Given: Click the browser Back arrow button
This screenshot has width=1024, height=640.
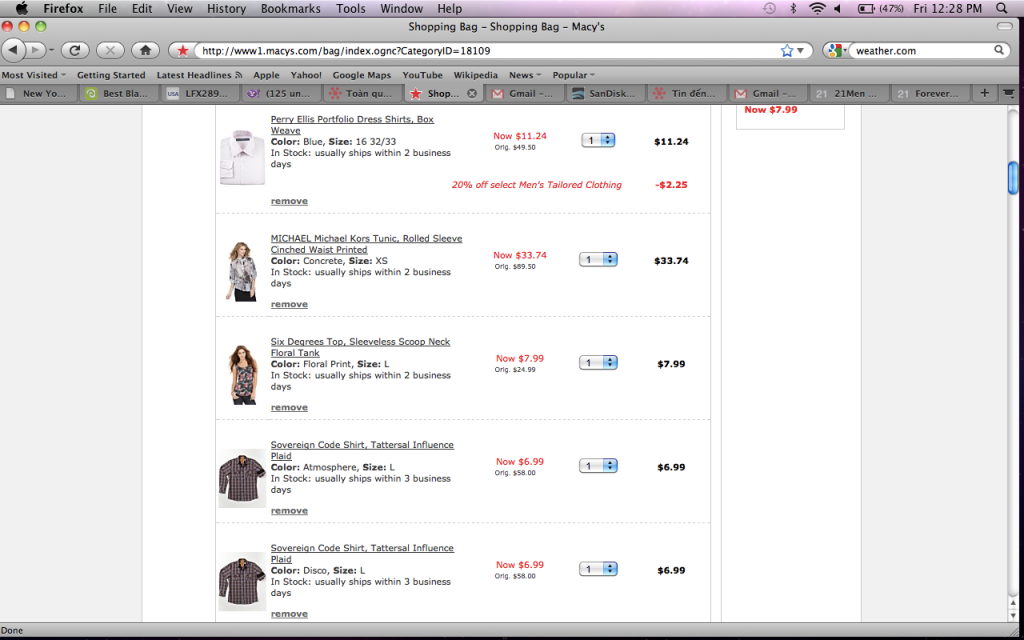Looking at the screenshot, I should pos(14,49).
